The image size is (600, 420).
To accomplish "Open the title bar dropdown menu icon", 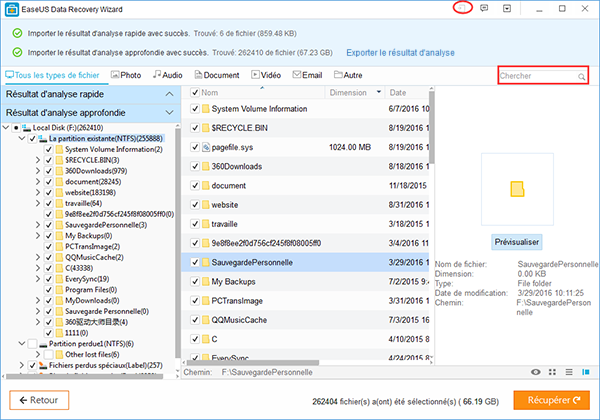I will [x=507, y=8].
